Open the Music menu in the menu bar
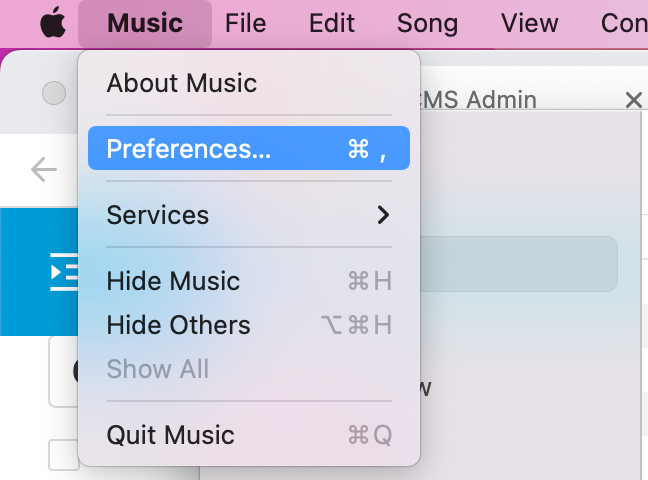The width and height of the screenshot is (648, 480). [x=145, y=23]
